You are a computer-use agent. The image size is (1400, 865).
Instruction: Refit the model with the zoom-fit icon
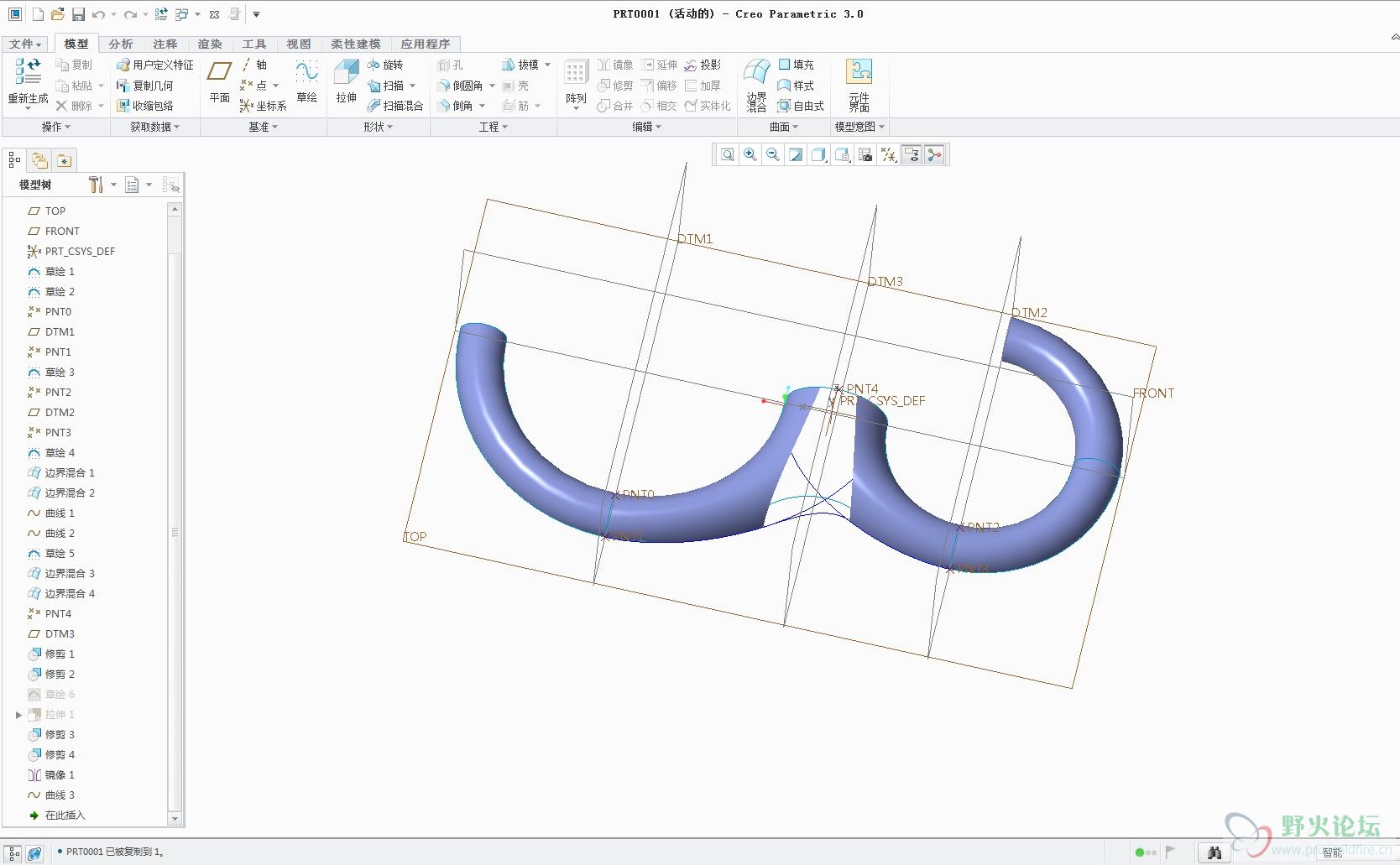tap(727, 154)
